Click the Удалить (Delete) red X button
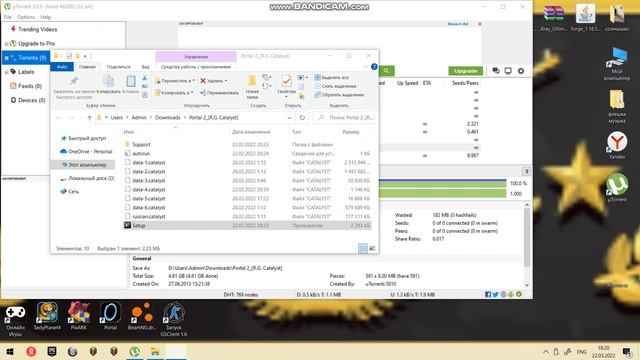This screenshot has width=640, height=360. click(213, 81)
